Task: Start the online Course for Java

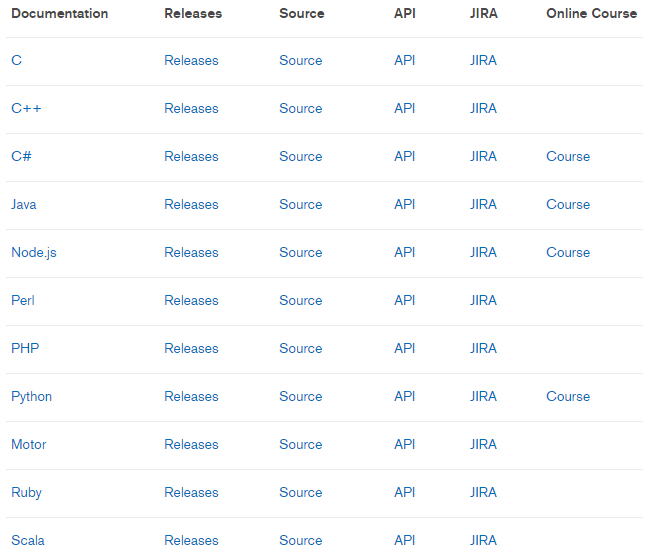Action: 568,205
